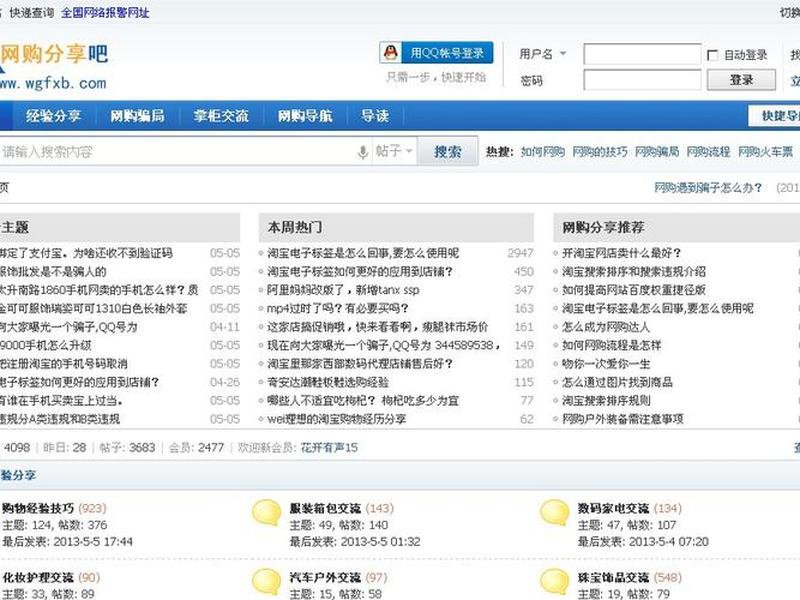The height and width of the screenshot is (600, 800).
Task: Open recommended post 淘宝搜索排序规则
Action: pos(606,401)
